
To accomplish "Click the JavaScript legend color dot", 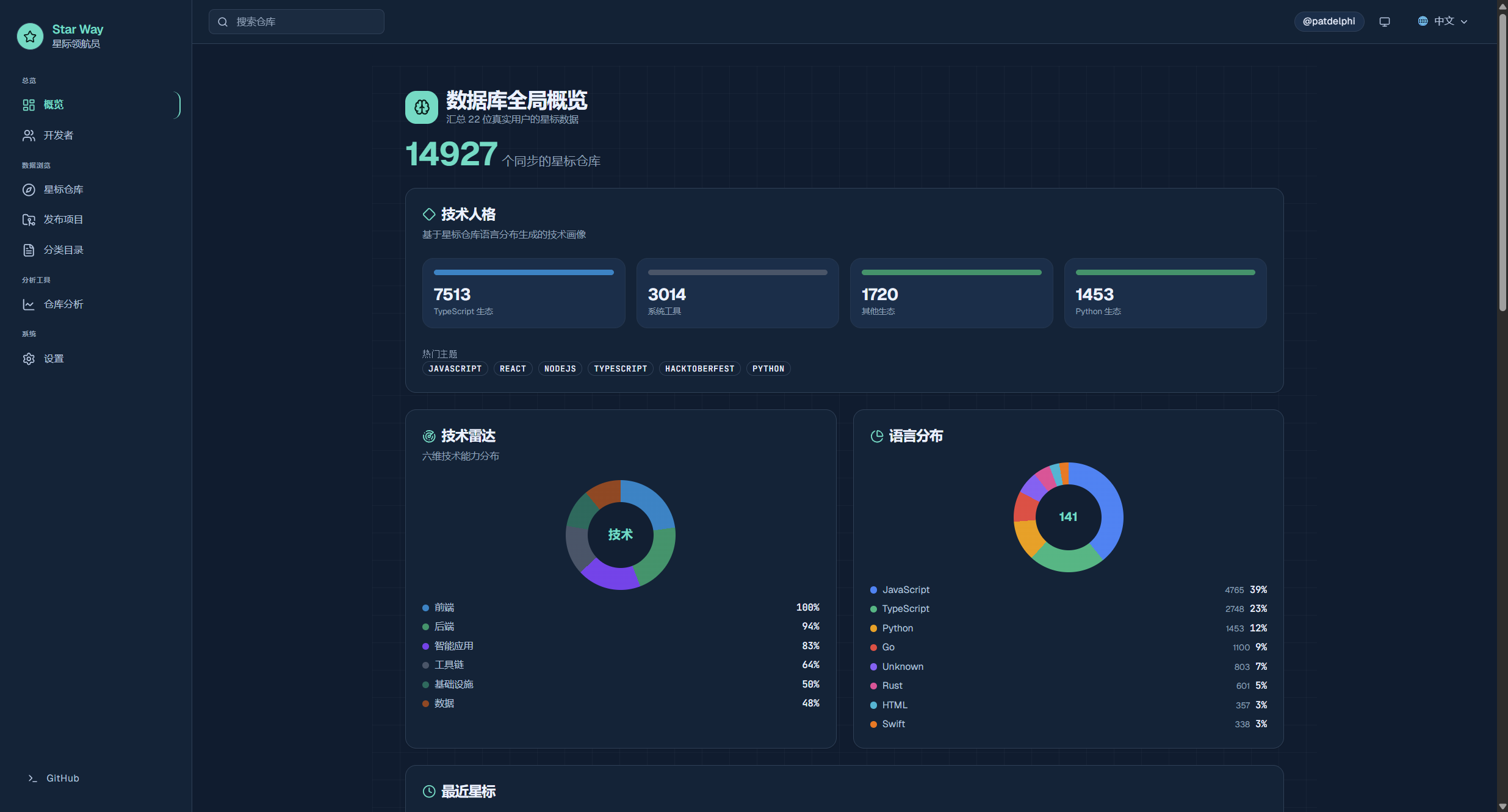I will pyautogui.click(x=873, y=591).
